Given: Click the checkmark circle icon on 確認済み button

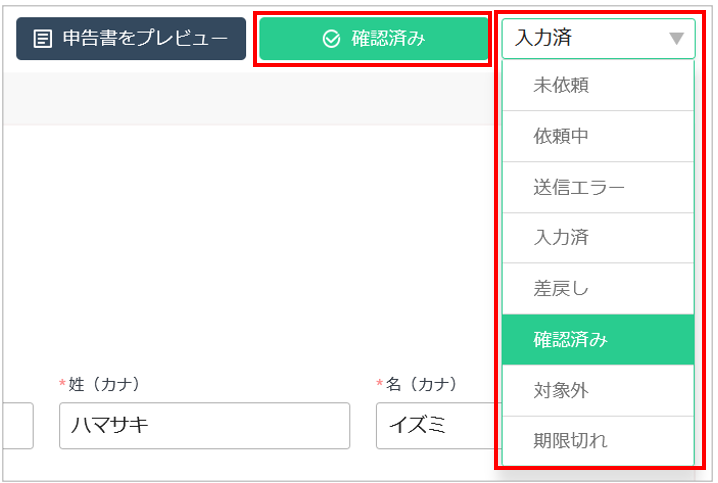Looking at the screenshot, I should [331, 39].
